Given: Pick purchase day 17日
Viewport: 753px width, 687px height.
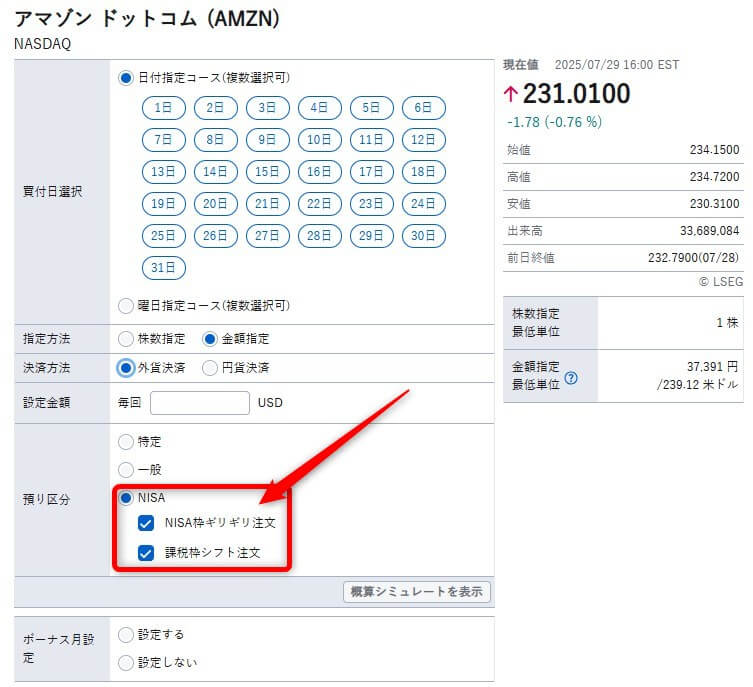Looking at the screenshot, I should coord(372,172).
